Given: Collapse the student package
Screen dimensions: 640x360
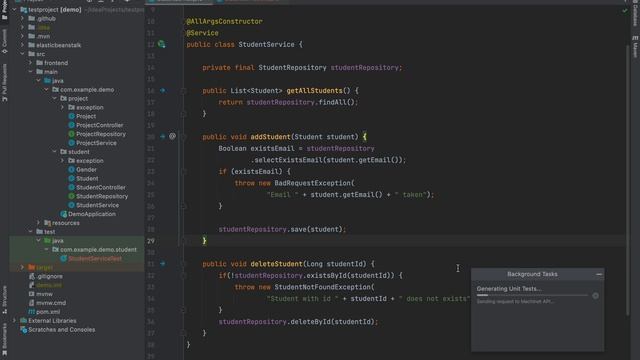Looking at the screenshot, I should [x=55, y=152].
